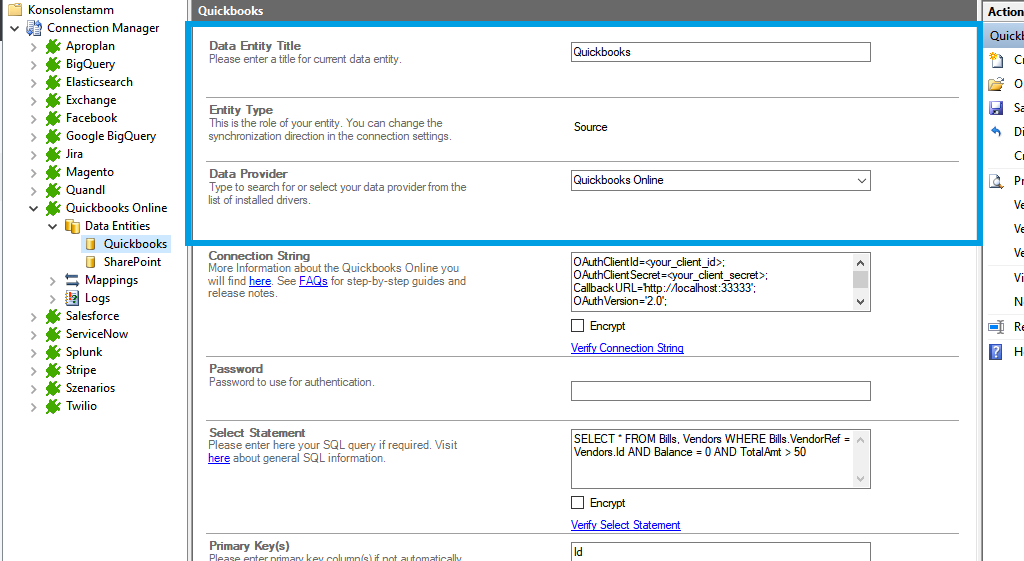
Task: Select Konsolenstamm root node
Action: pyautogui.click(x=68, y=10)
